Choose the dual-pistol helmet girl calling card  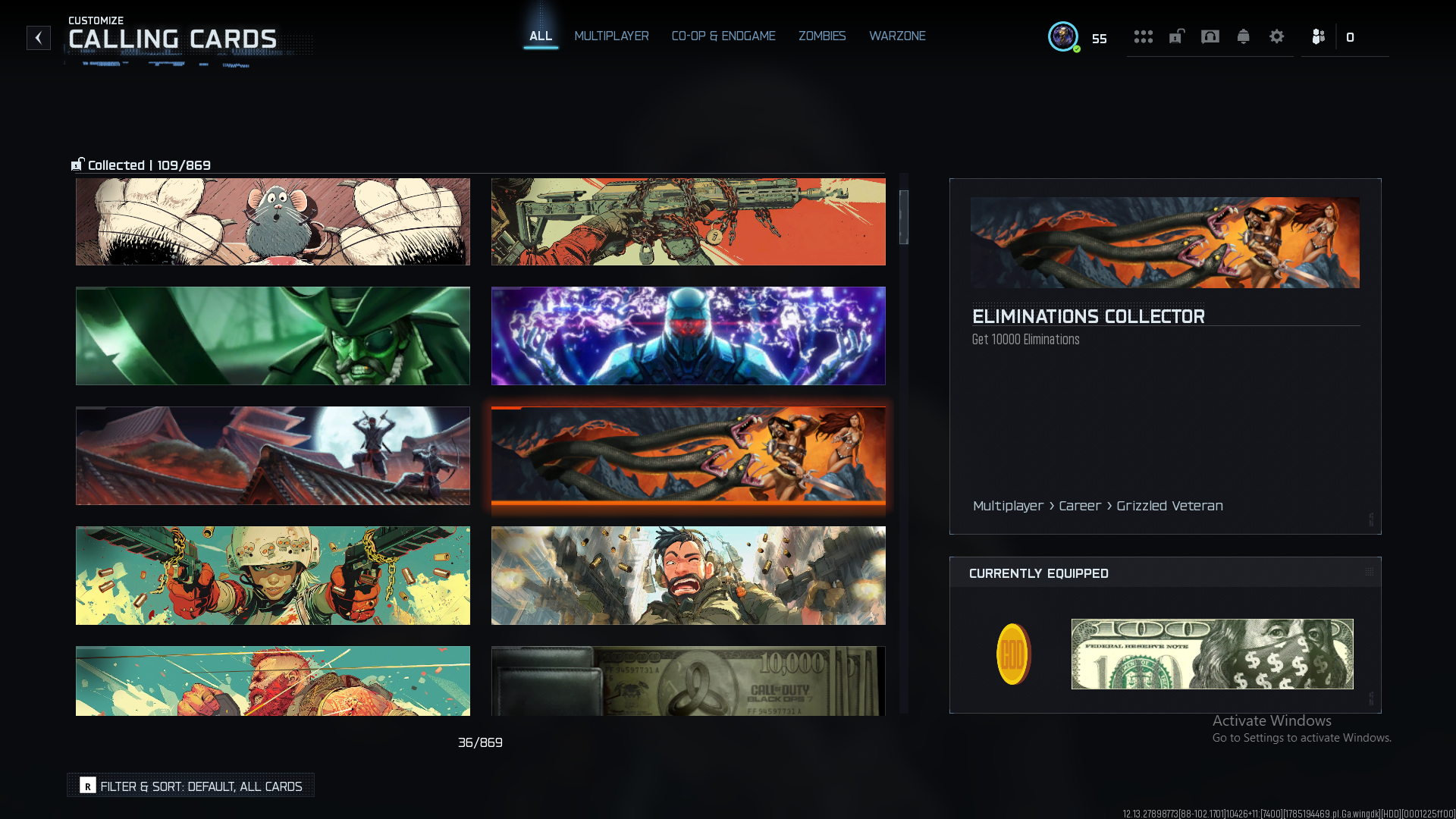point(273,576)
